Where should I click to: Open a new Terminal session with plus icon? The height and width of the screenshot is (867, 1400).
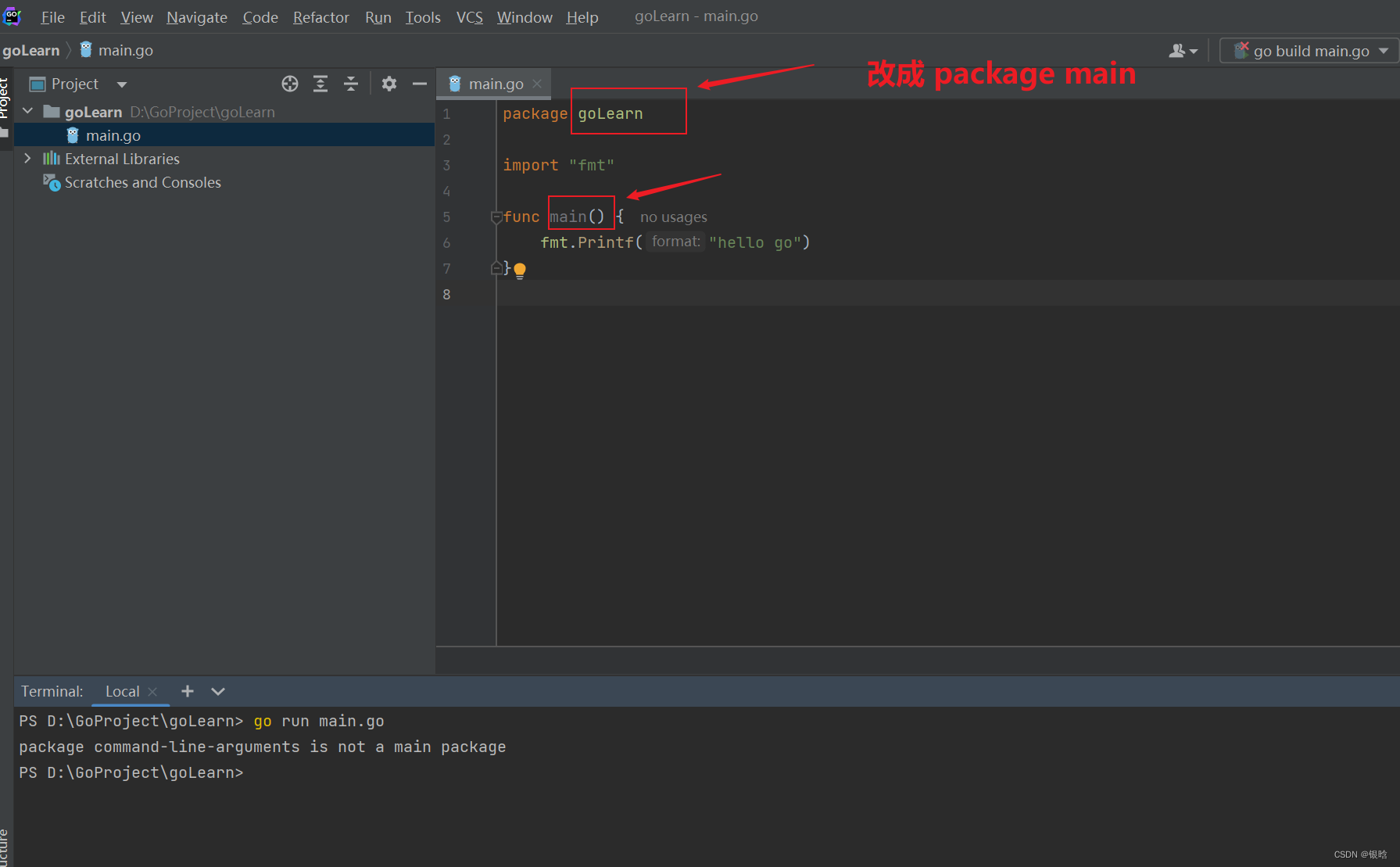tap(187, 691)
